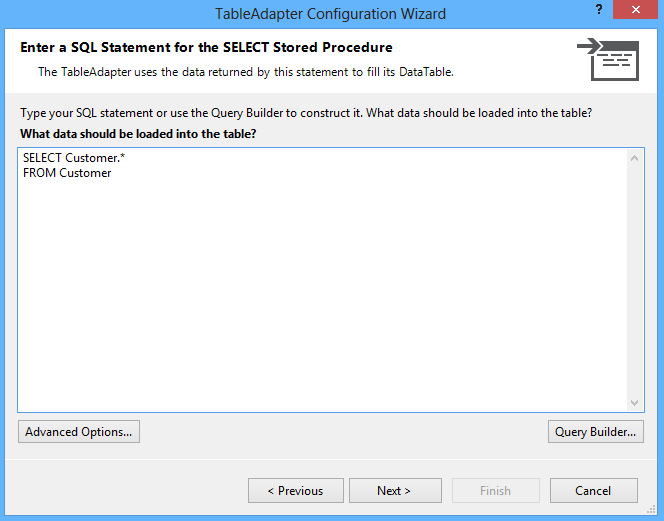Image resolution: width=664 pixels, height=521 pixels.
Task: Click the 'Type your SQL statement' instruction text
Action: click(x=312, y=112)
